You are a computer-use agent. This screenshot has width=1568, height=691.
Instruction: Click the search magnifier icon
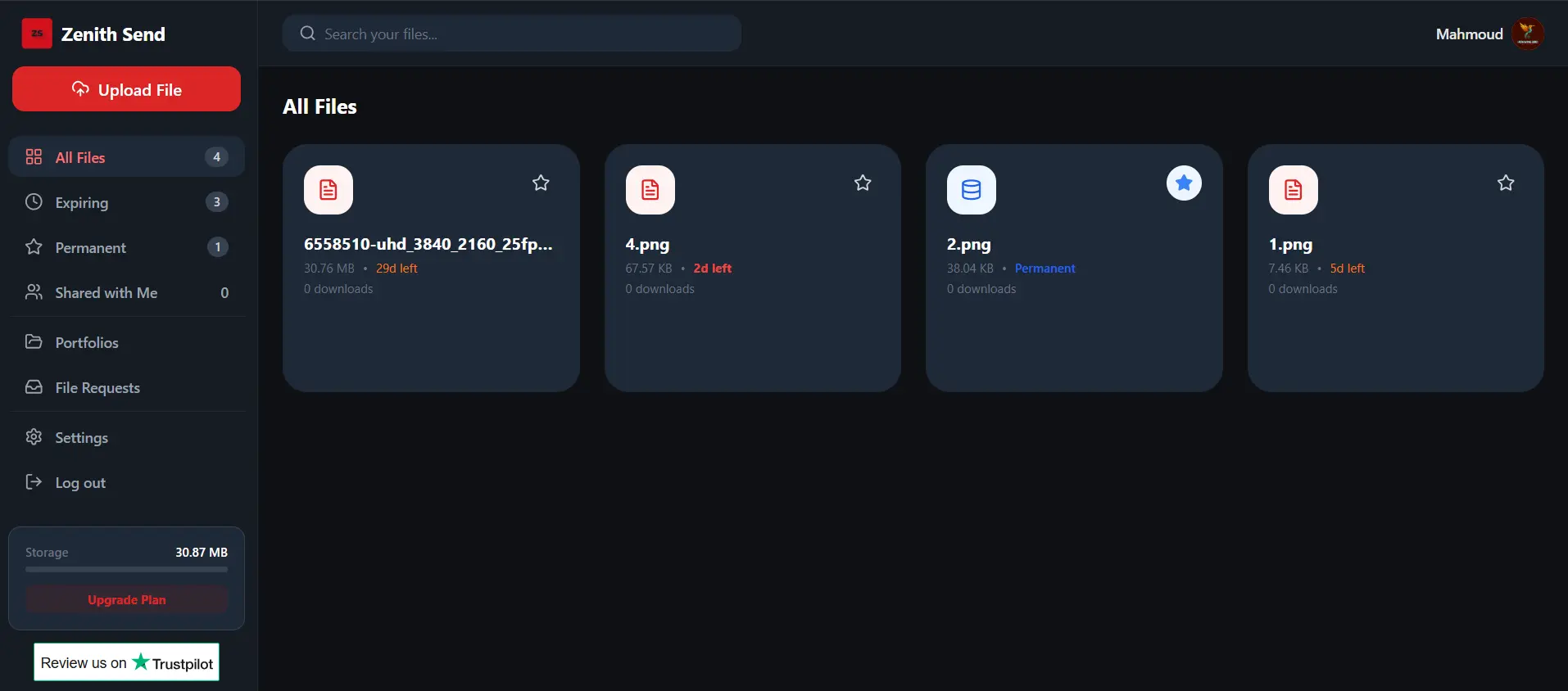(308, 34)
